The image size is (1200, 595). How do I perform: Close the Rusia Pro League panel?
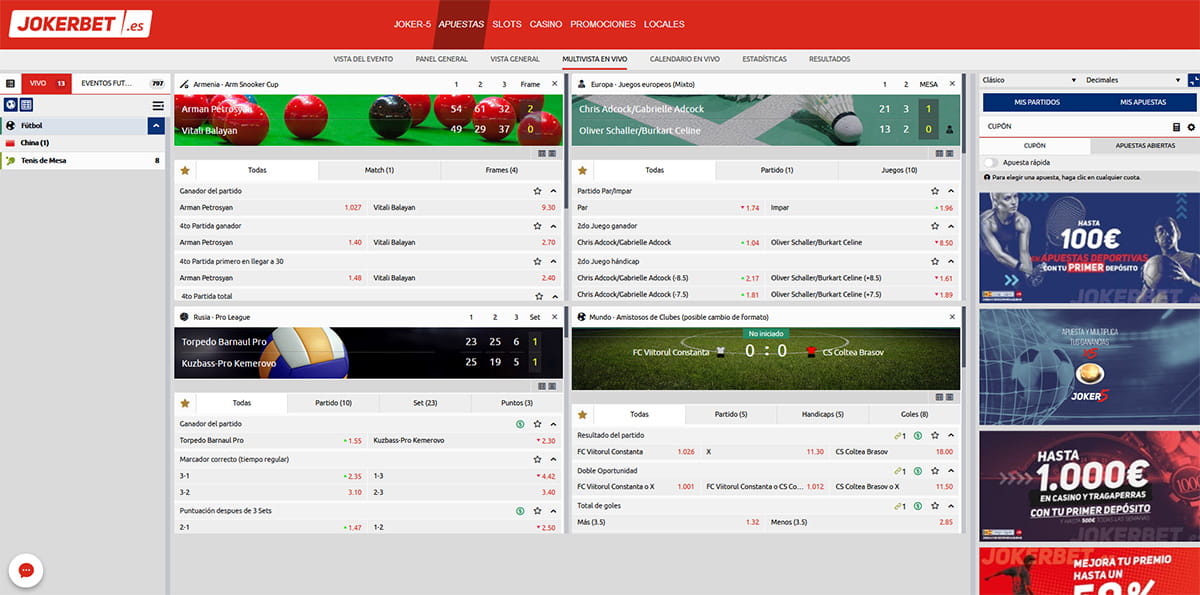click(x=554, y=316)
